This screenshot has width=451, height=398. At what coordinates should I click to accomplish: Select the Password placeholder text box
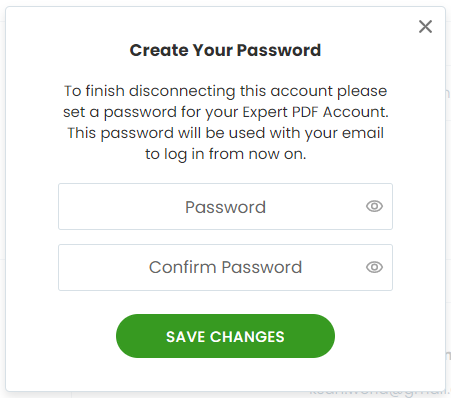[x=225, y=206]
